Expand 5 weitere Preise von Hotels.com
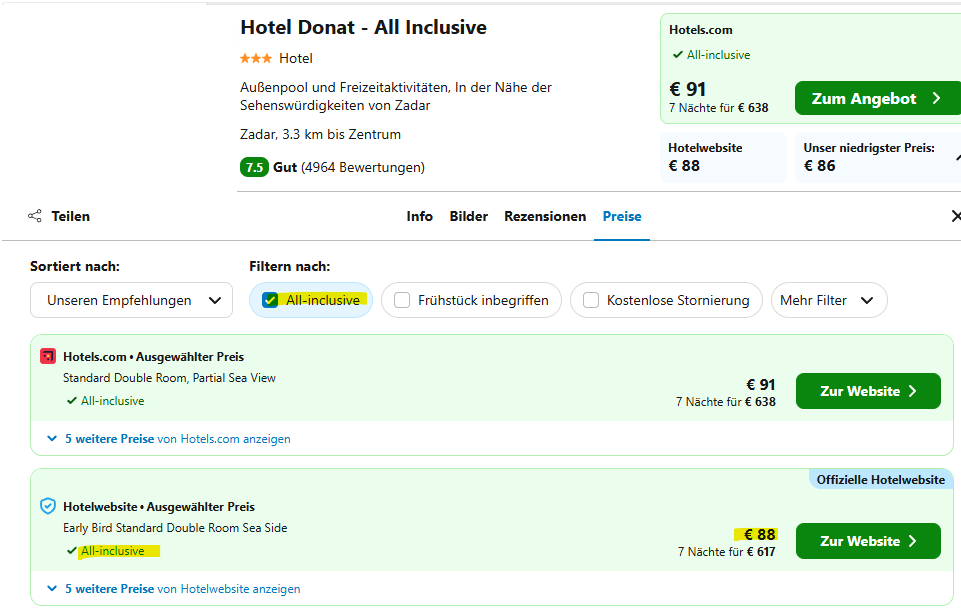Image resolution: width=961 pixels, height=608 pixels. point(169,439)
